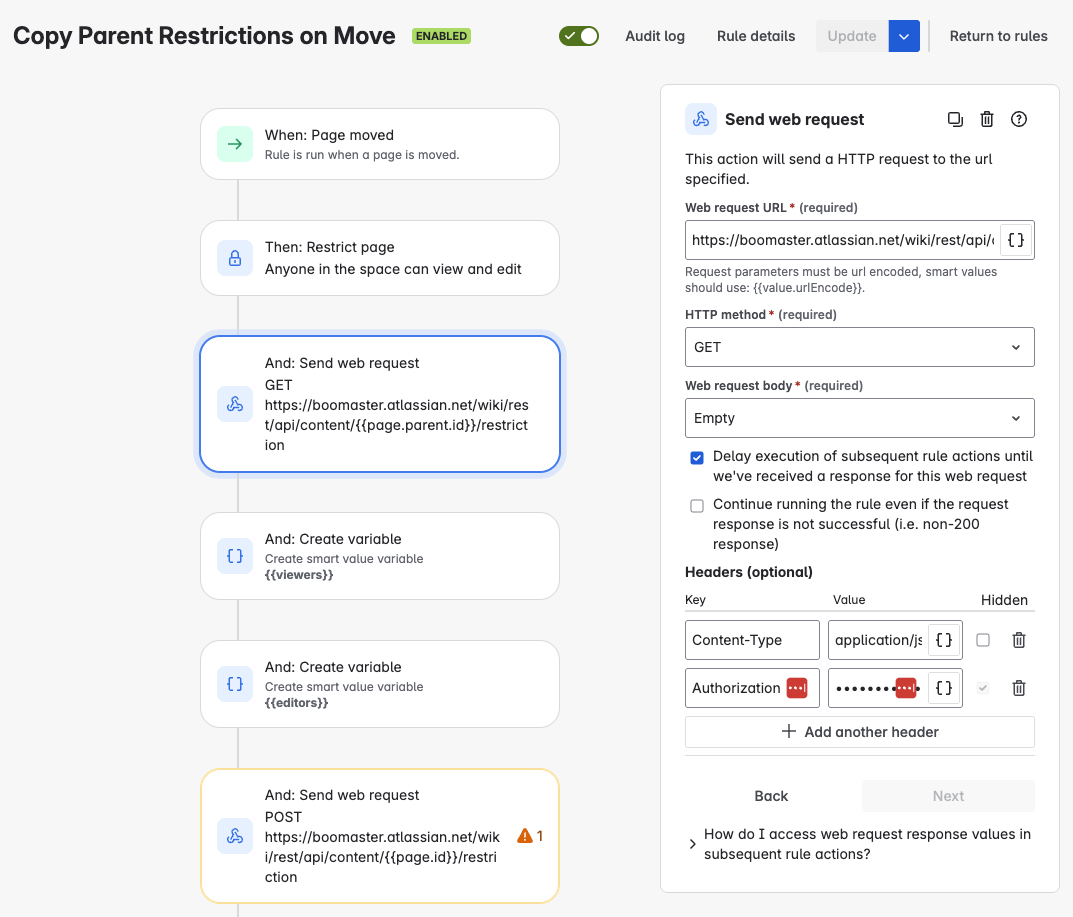Click the Authorization header key field
Viewport: 1073px width, 917px height.
point(752,688)
